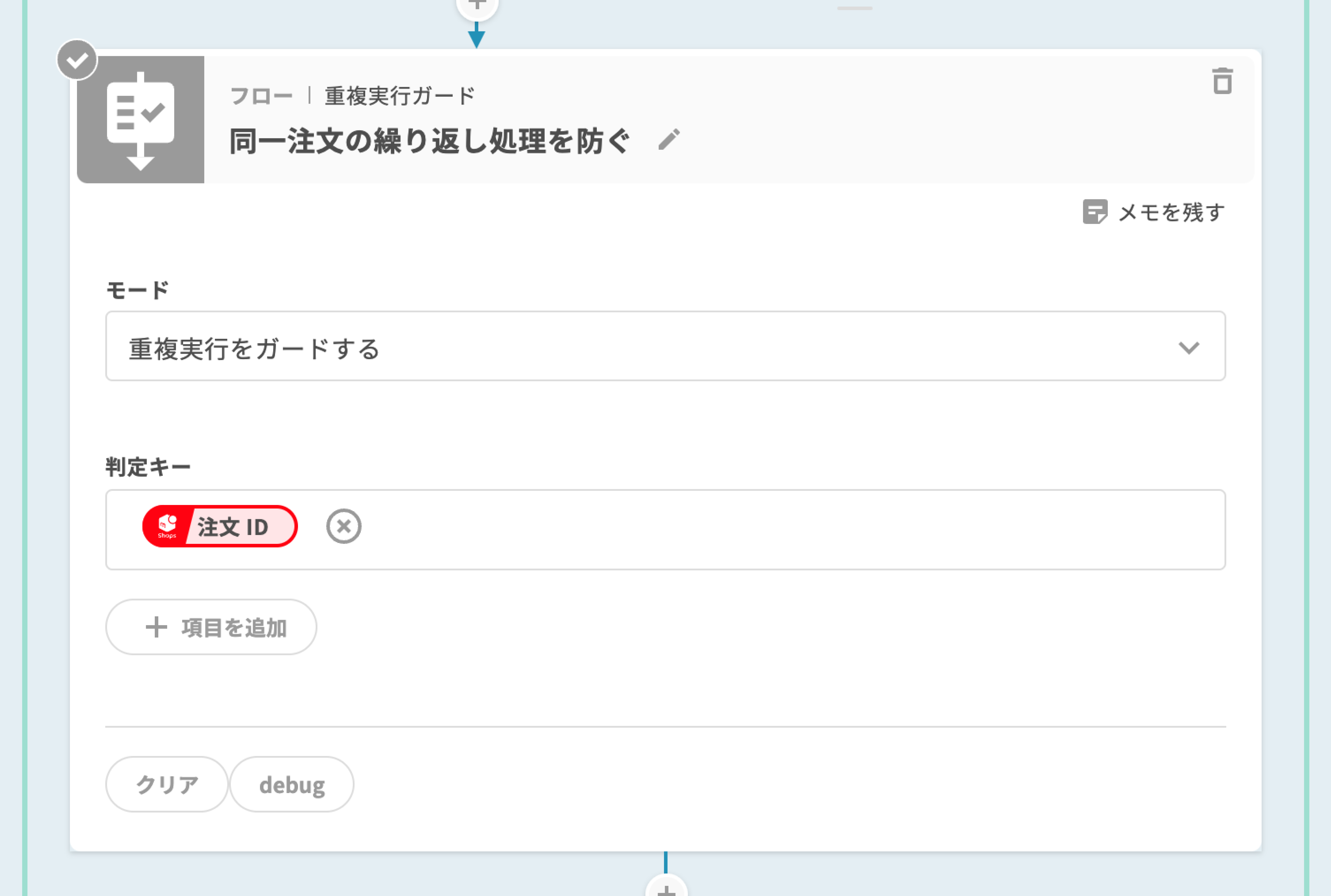Open the モード dropdown
This screenshot has height=896, width=1331.
[665, 346]
